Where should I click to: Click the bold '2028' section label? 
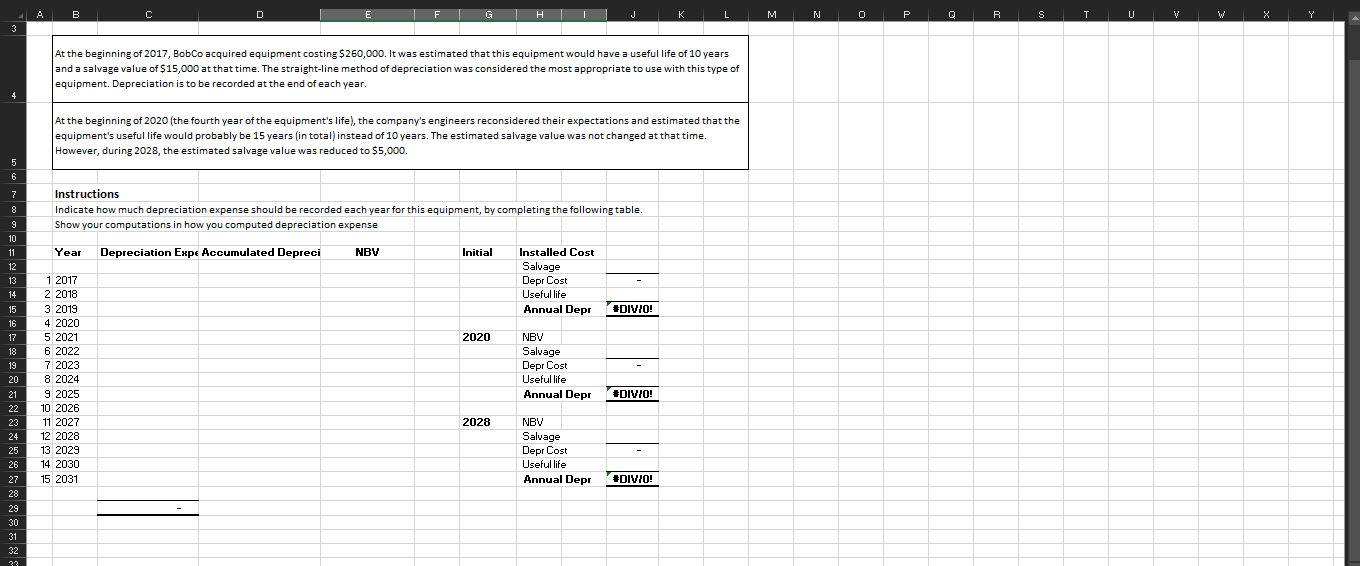[476, 422]
